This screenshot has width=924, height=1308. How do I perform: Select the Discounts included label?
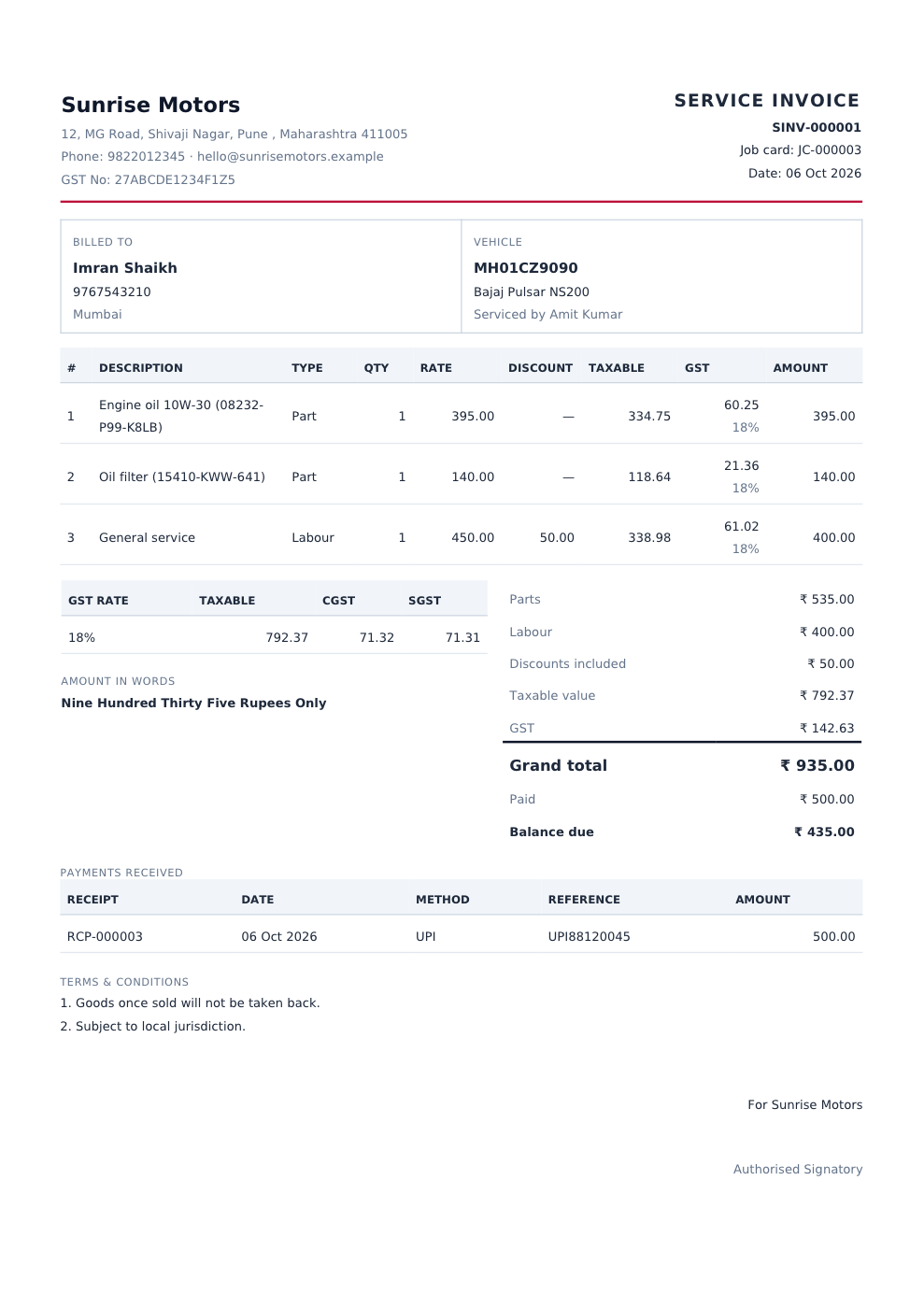point(567,663)
